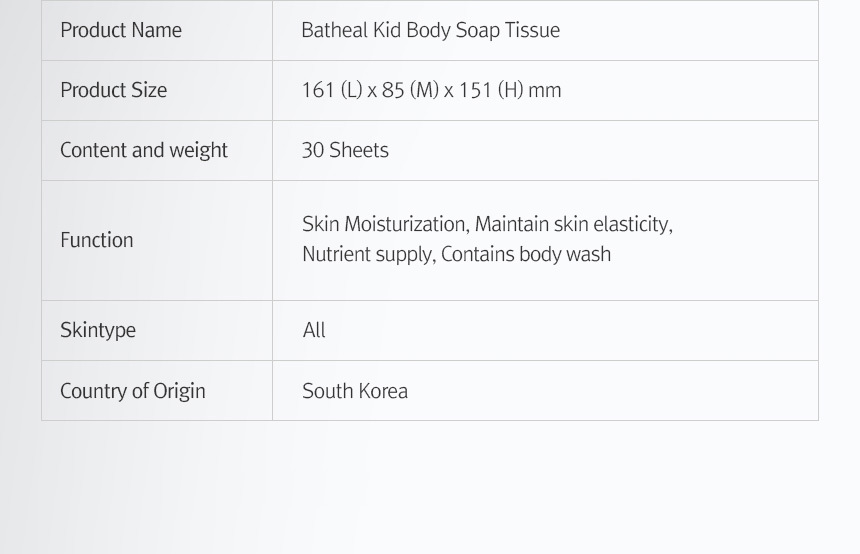Click the "Product Name" label cell
860x554 pixels.
pyautogui.click(x=121, y=30)
